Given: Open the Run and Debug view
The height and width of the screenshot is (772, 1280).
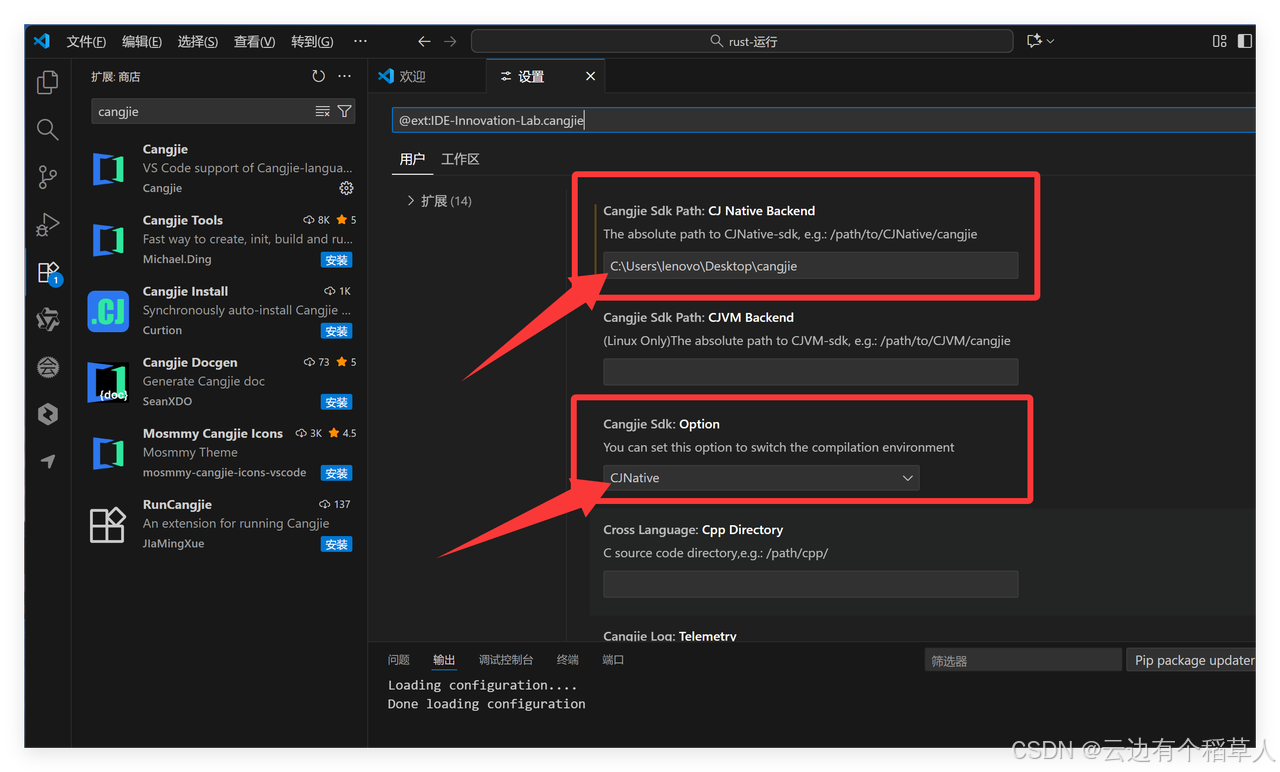Looking at the screenshot, I should point(47,224).
